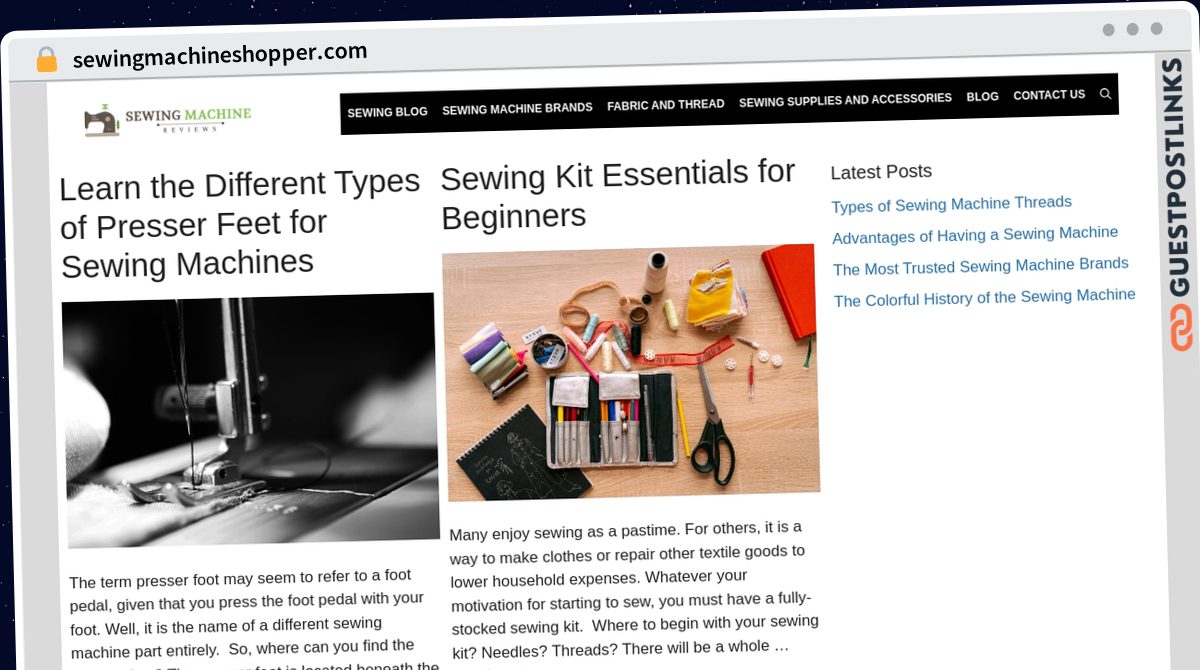The image size is (1200, 670).
Task: Select Fabric and Thread in navigation
Action: (x=665, y=104)
